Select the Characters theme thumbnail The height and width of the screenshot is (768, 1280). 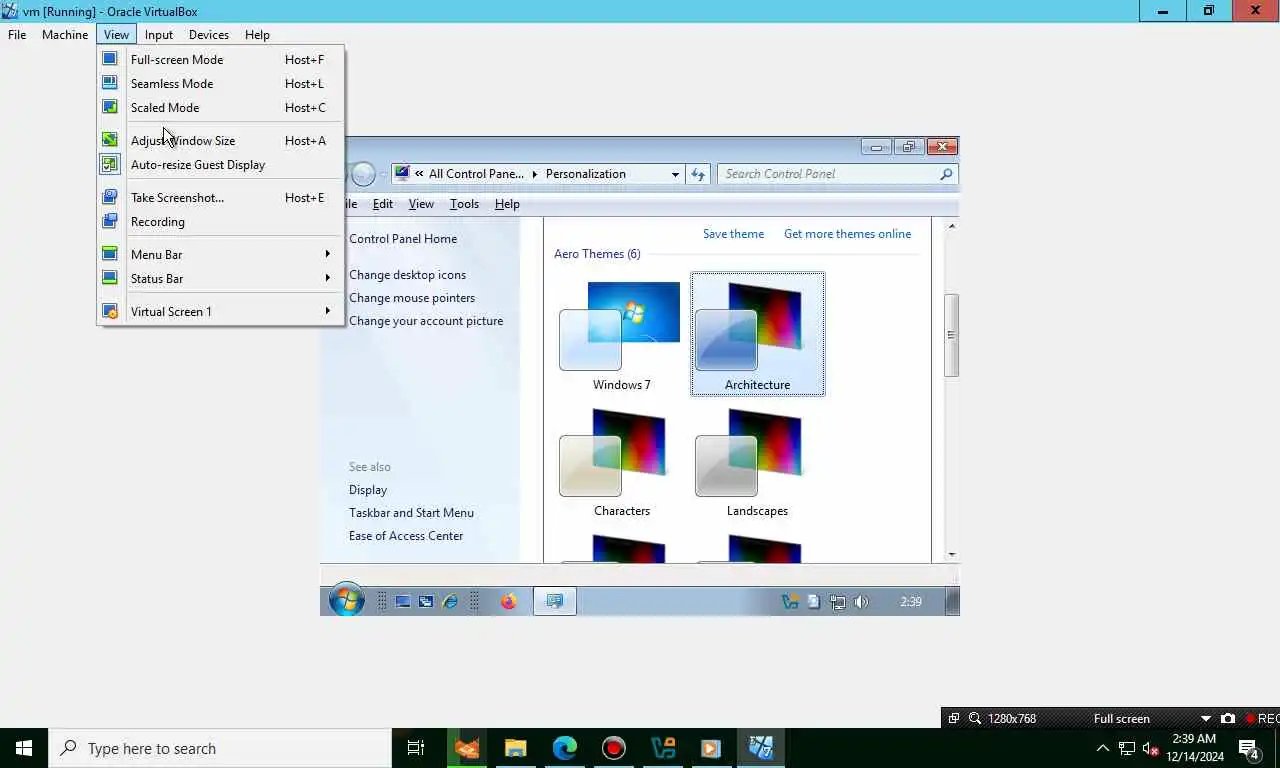coord(621,462)
